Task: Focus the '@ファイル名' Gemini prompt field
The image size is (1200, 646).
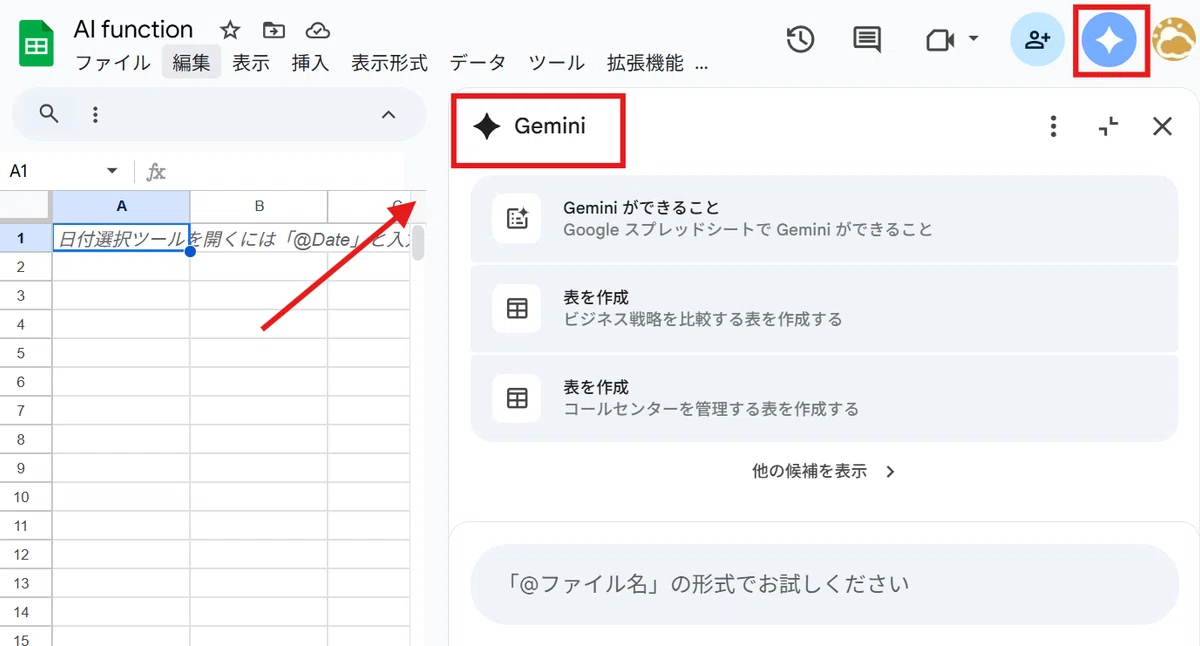Action: (824, 584)
